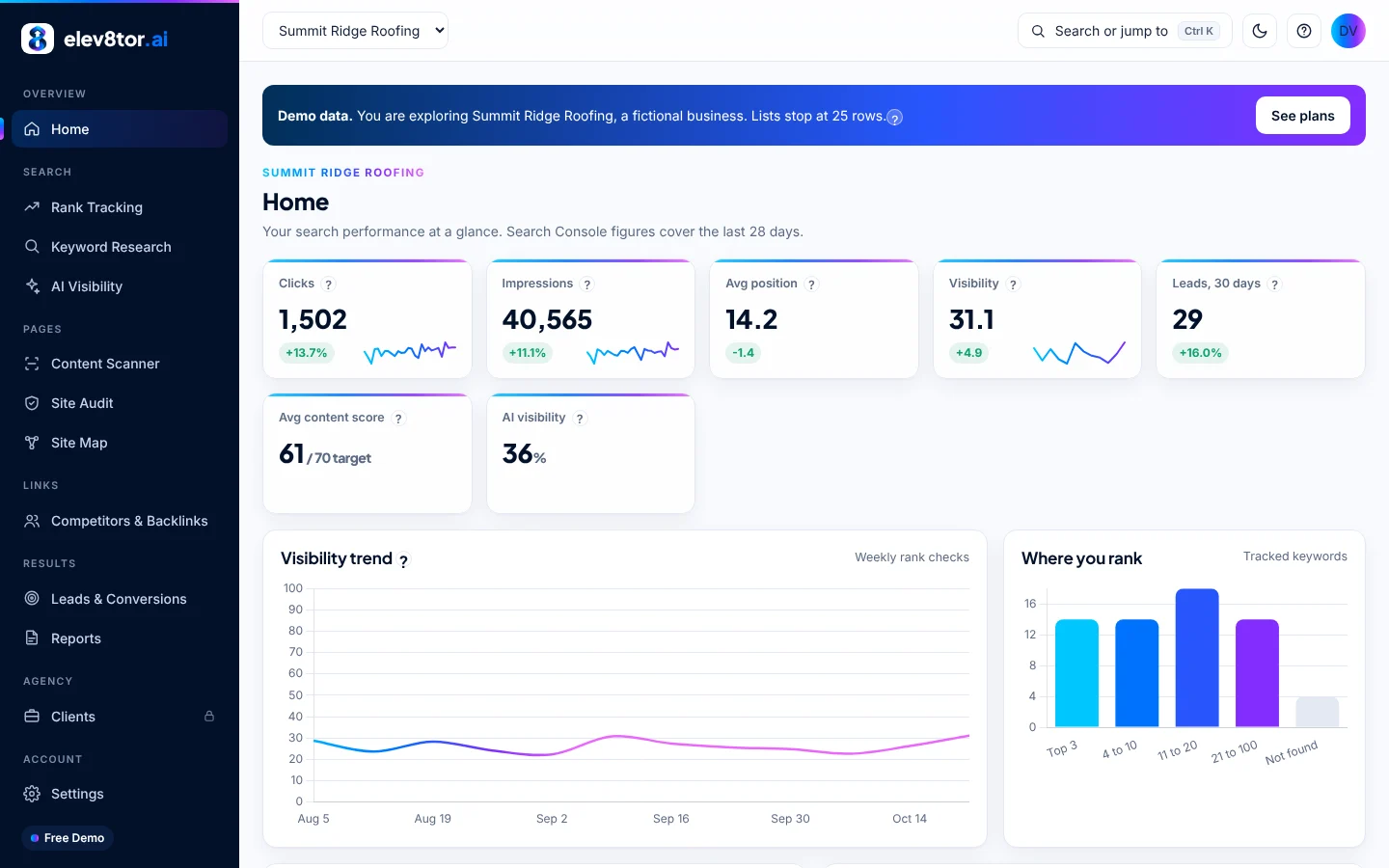Screen dimensions: 1389x868
Task: Click the +4.9 visibility change badge
Action: pyautogui.click(x=969, y=353)
